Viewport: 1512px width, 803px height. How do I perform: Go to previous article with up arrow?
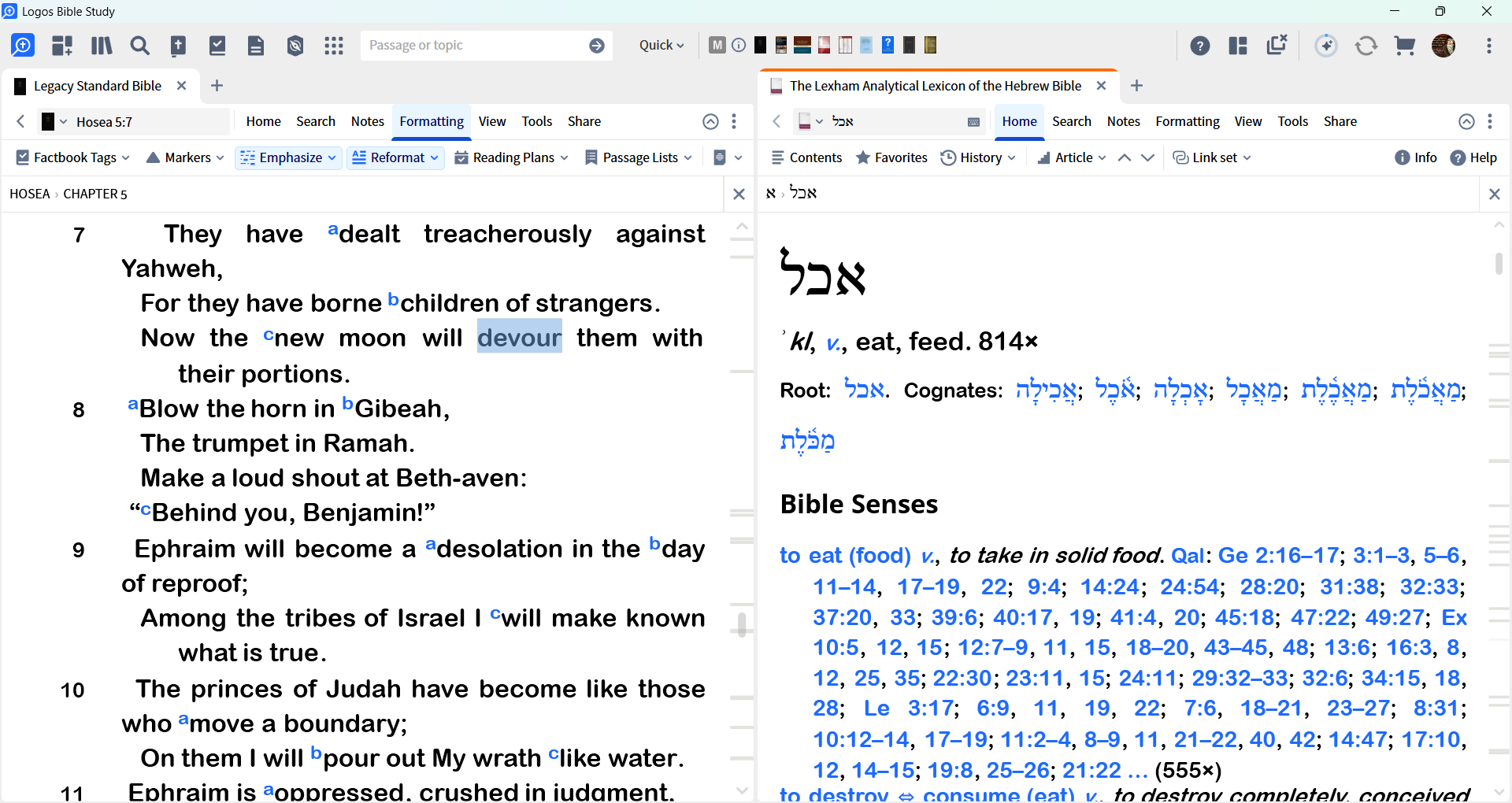point(1125,157)
